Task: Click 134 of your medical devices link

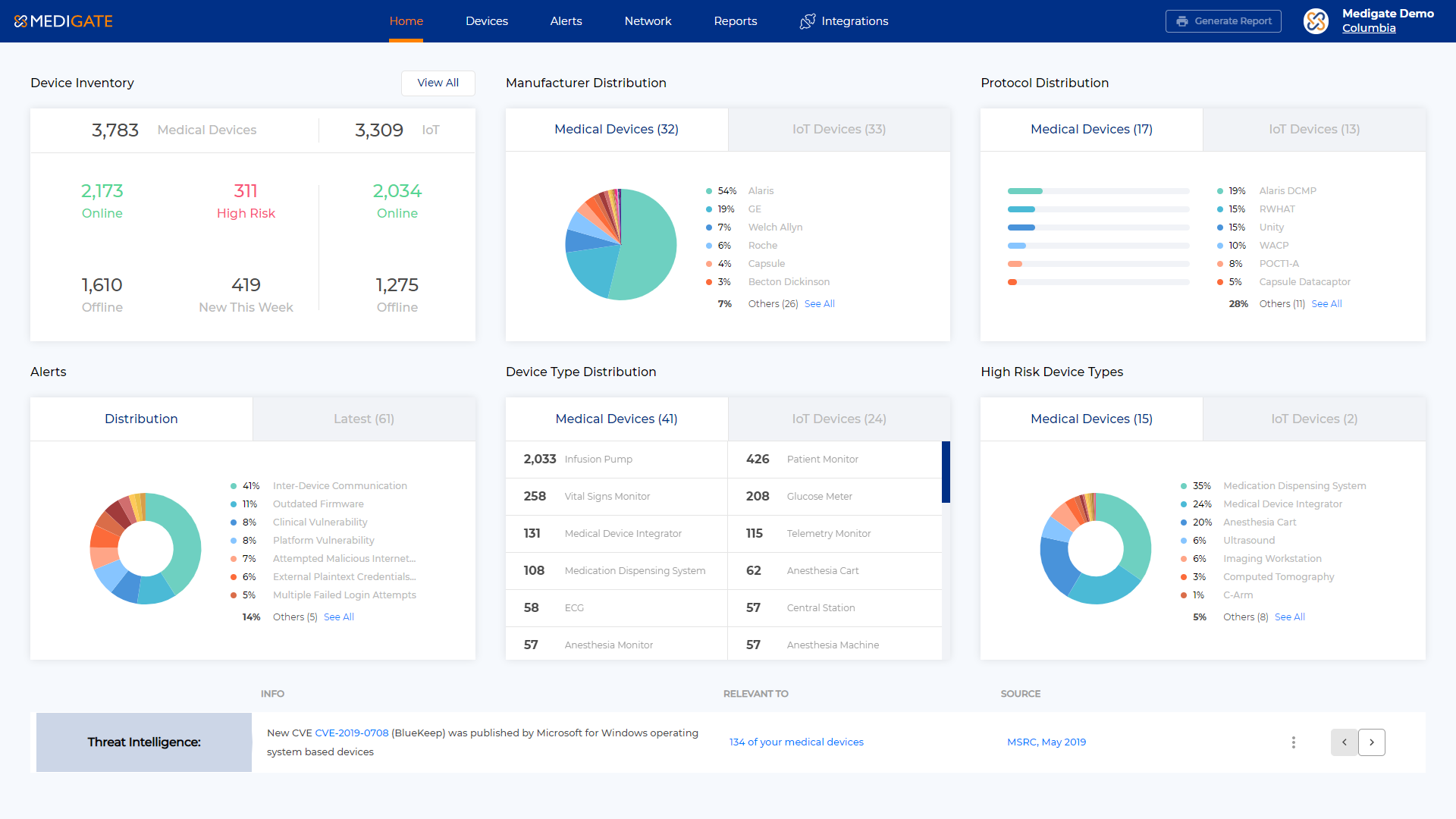Action: (796, 742)
